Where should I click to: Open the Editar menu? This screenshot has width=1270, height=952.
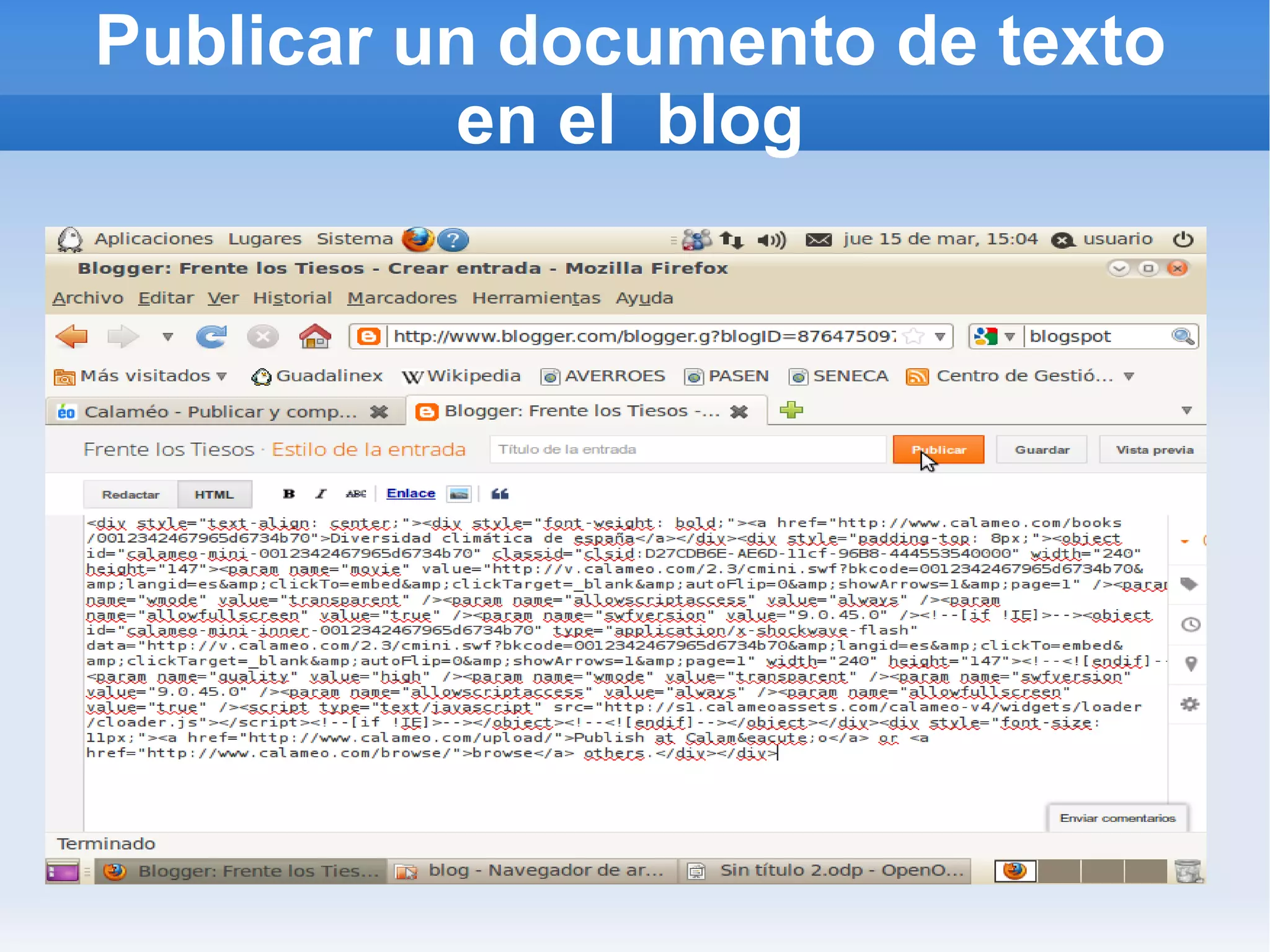point(166,298)
